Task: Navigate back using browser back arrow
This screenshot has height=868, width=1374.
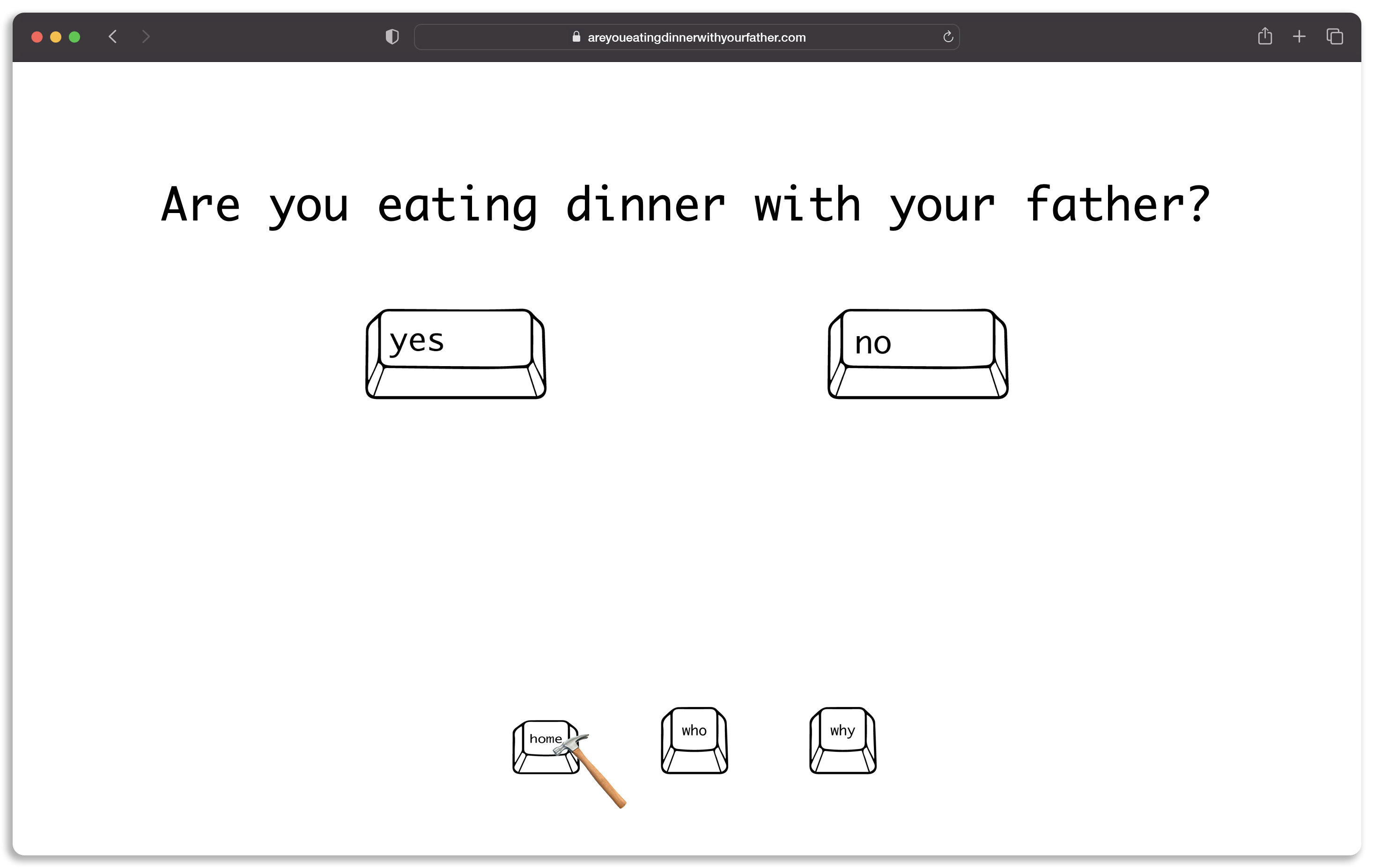Action: [113, 37]
